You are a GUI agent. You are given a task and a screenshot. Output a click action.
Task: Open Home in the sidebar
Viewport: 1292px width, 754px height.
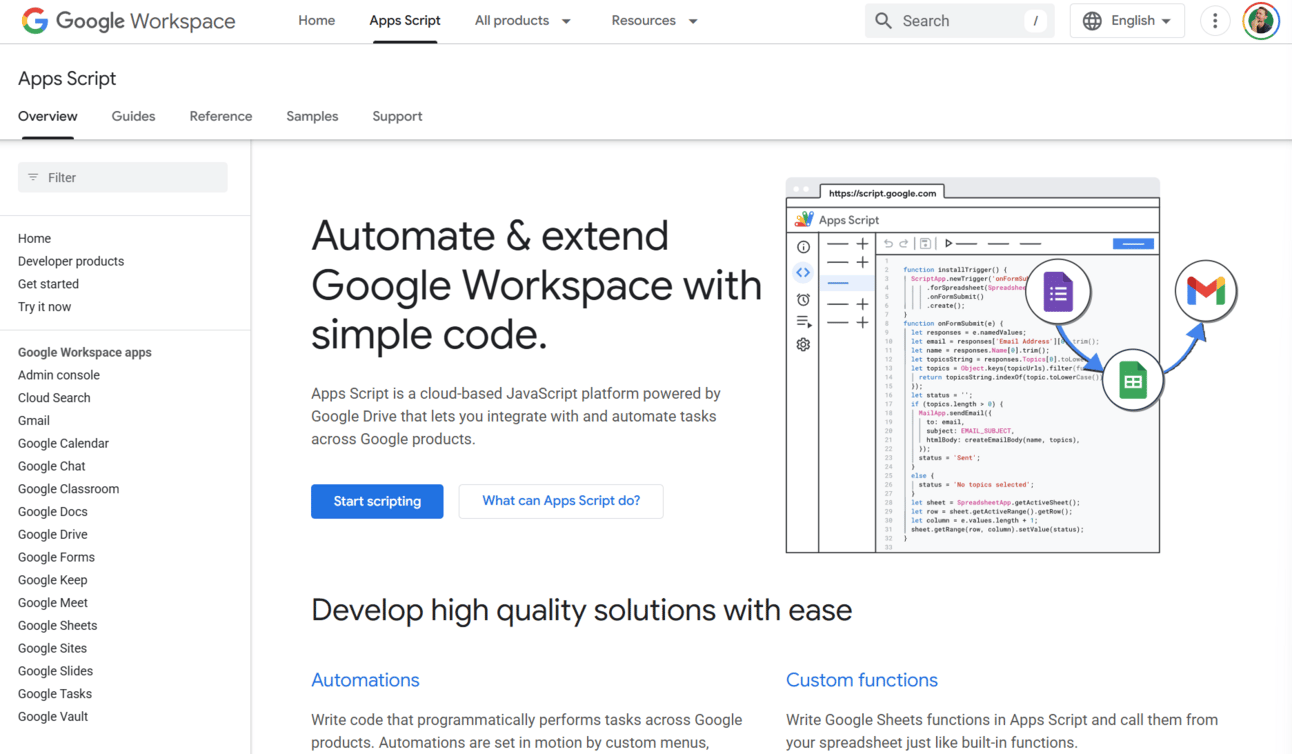[x=34, y=238]
